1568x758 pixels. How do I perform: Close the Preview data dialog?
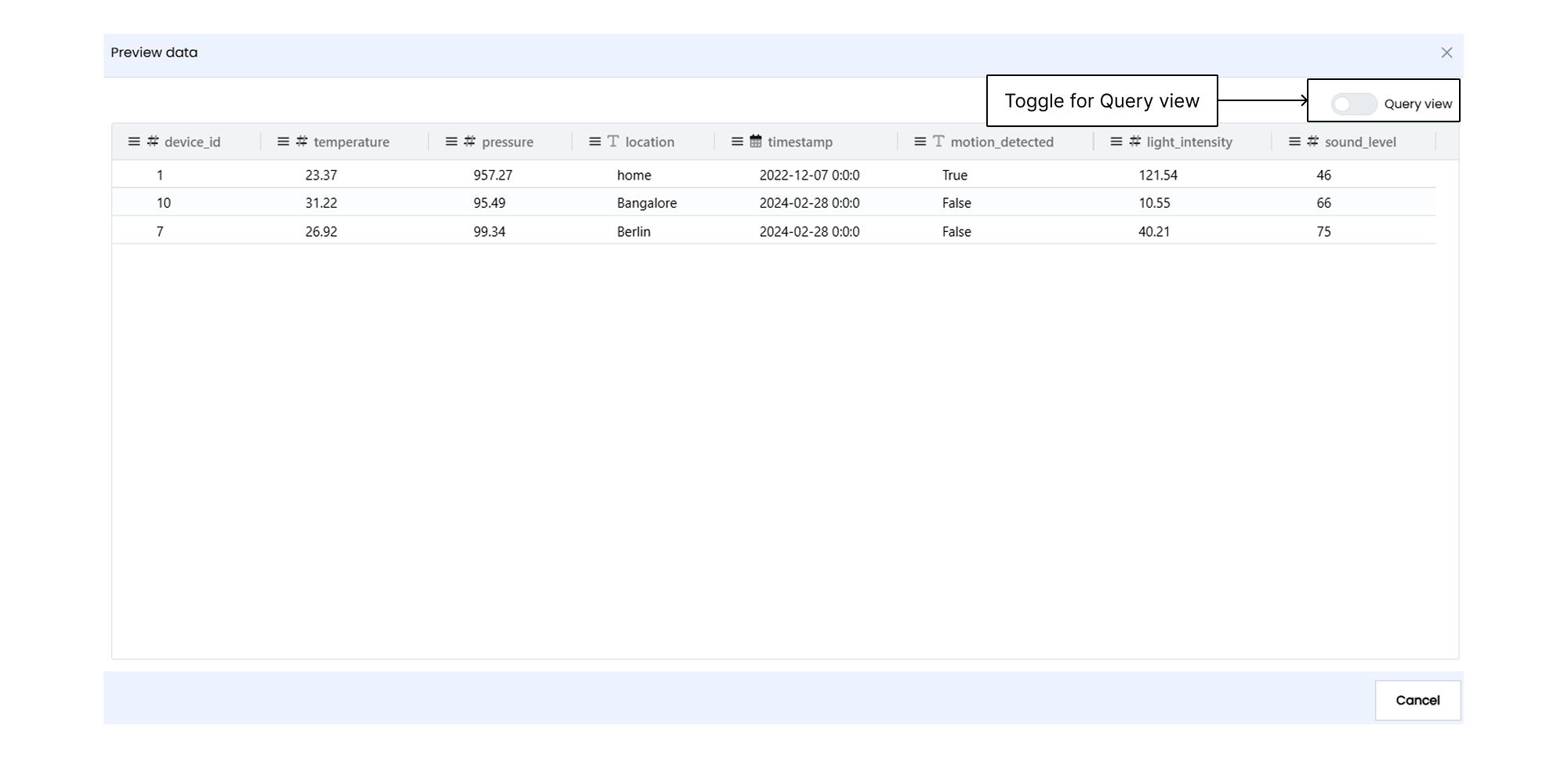[x=1446, y=53]
